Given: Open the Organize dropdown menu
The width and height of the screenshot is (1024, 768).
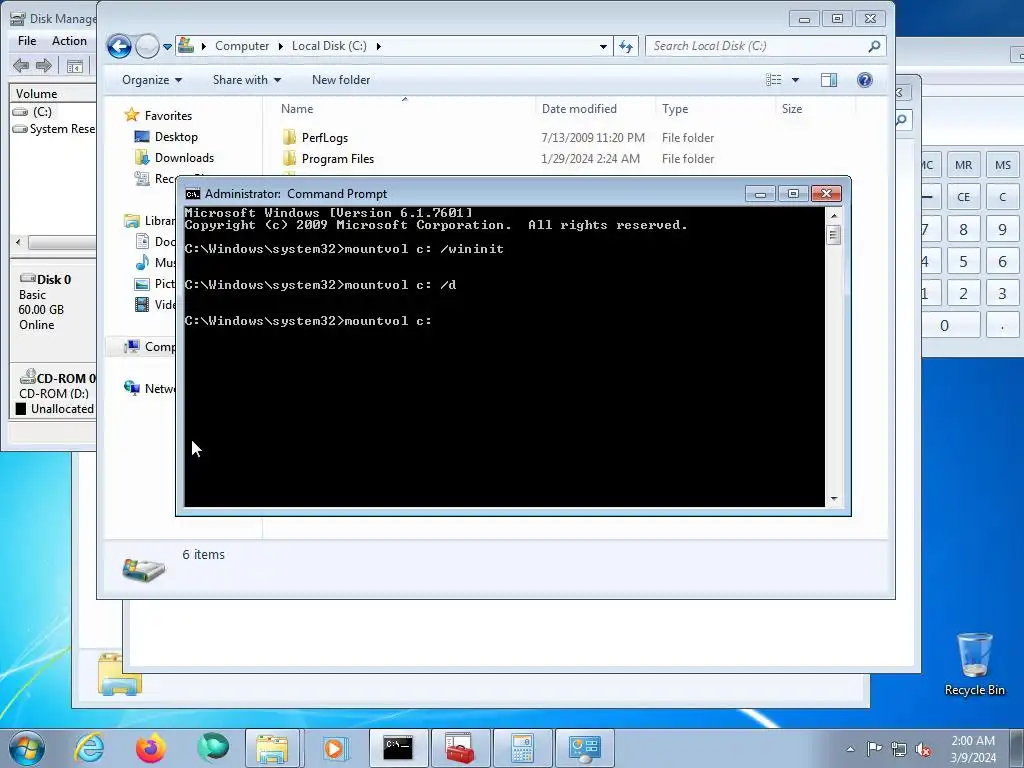Looking at the screenshot, I should 152,80.
